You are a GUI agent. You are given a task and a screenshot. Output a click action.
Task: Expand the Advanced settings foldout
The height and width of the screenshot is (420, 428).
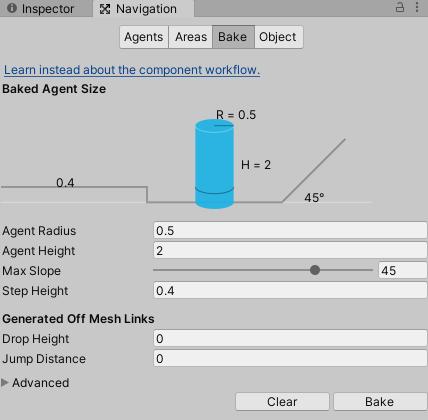(x=35, y=383)
